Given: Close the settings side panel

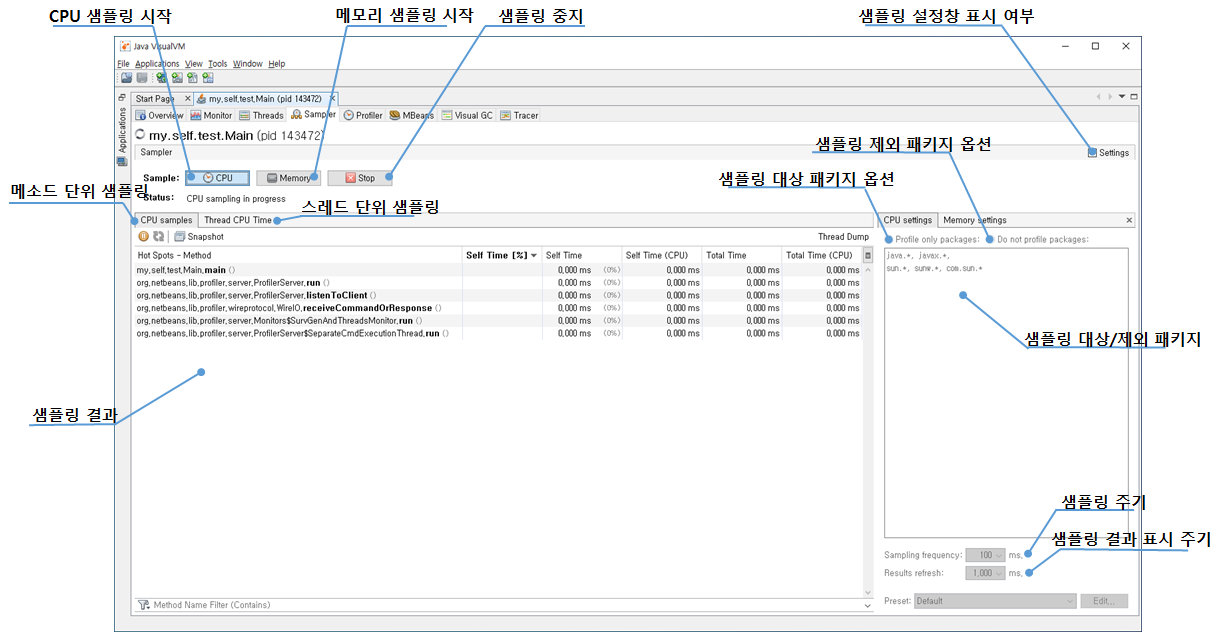Looking at the screenshot, I should click(1130, 220).
